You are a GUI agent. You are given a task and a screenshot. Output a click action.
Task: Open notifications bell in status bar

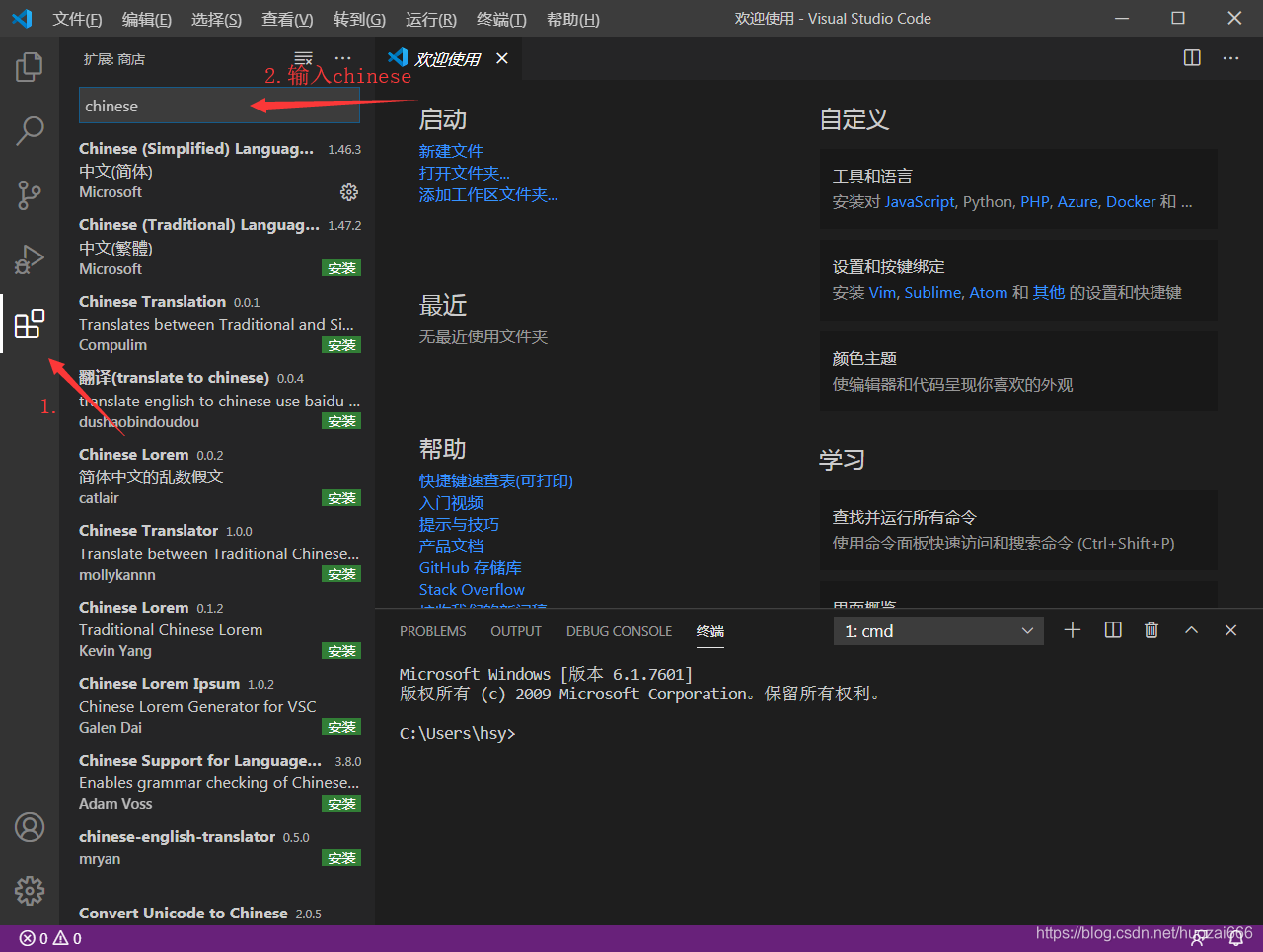pos(1235,939)
